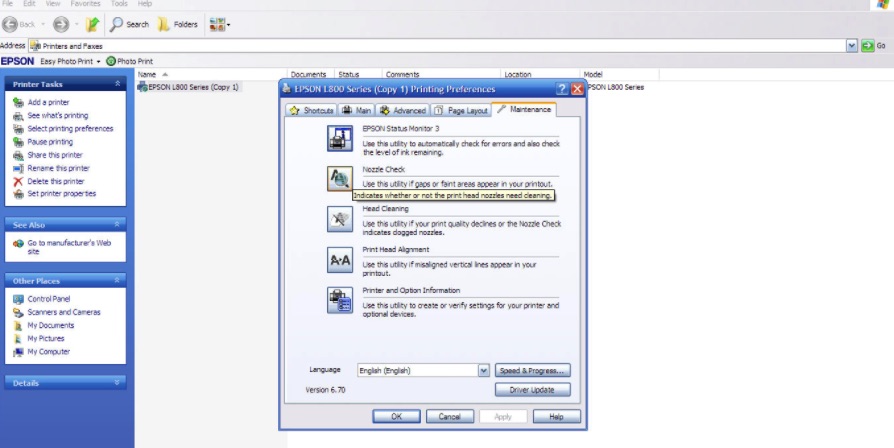Collapse the Other Places panel
This screenshot has height=448, width=894.
(117, 280)
